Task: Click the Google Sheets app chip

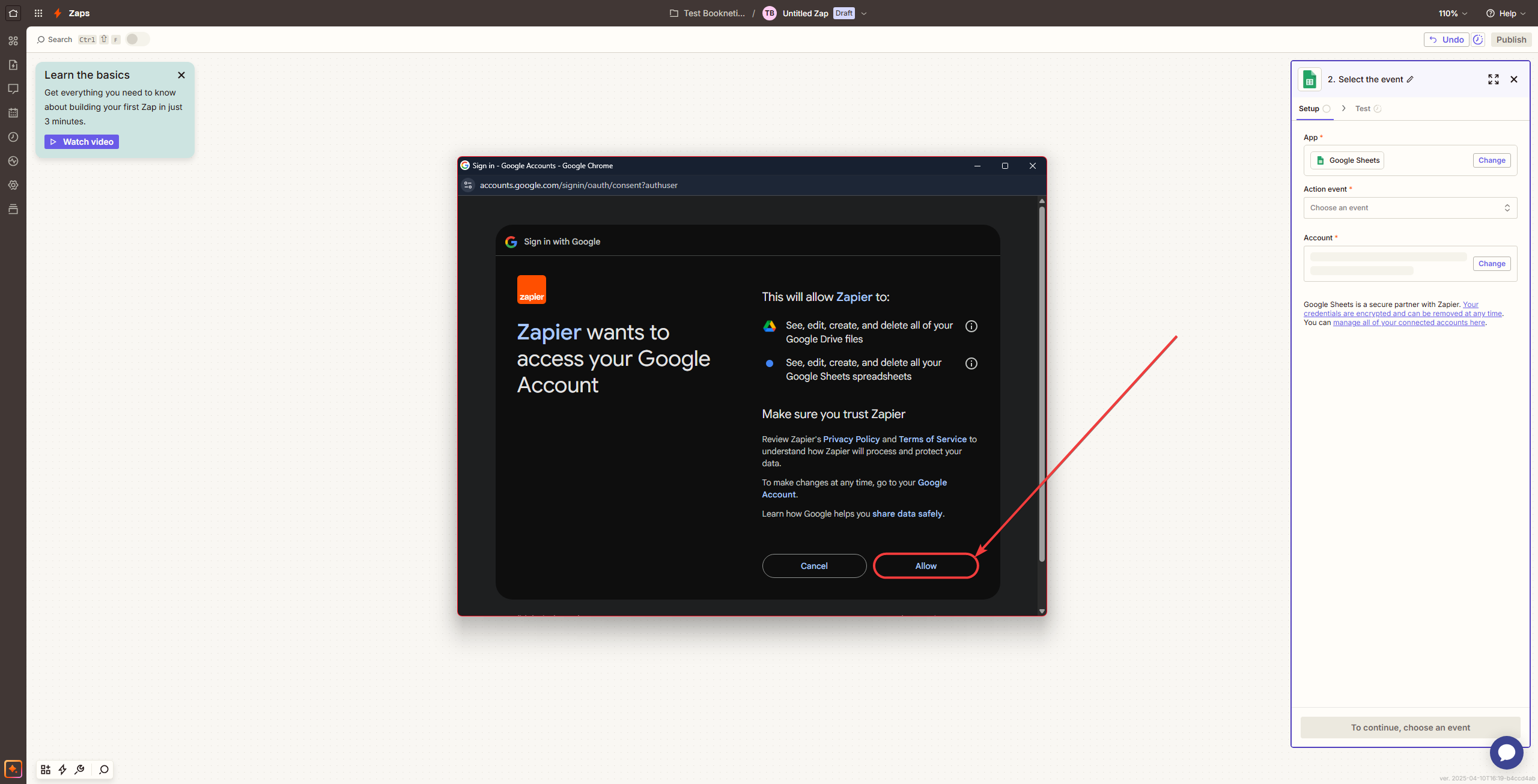Action: (1348, 160)
